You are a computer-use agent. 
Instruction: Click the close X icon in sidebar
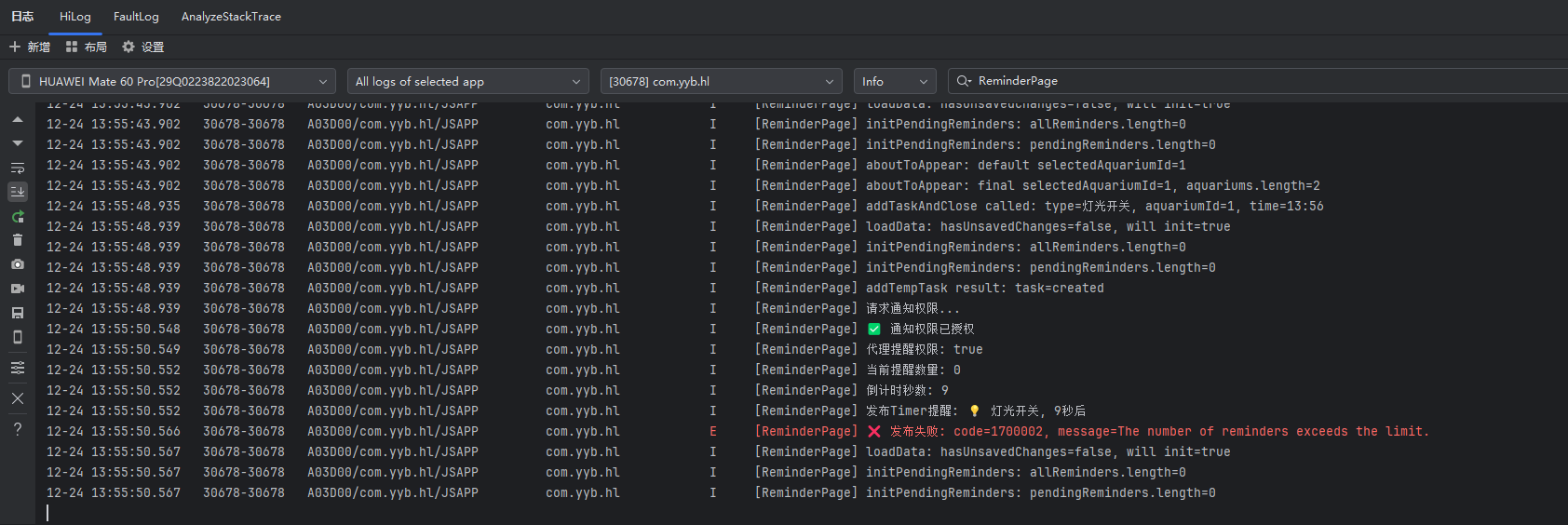[x=18, y=398]
